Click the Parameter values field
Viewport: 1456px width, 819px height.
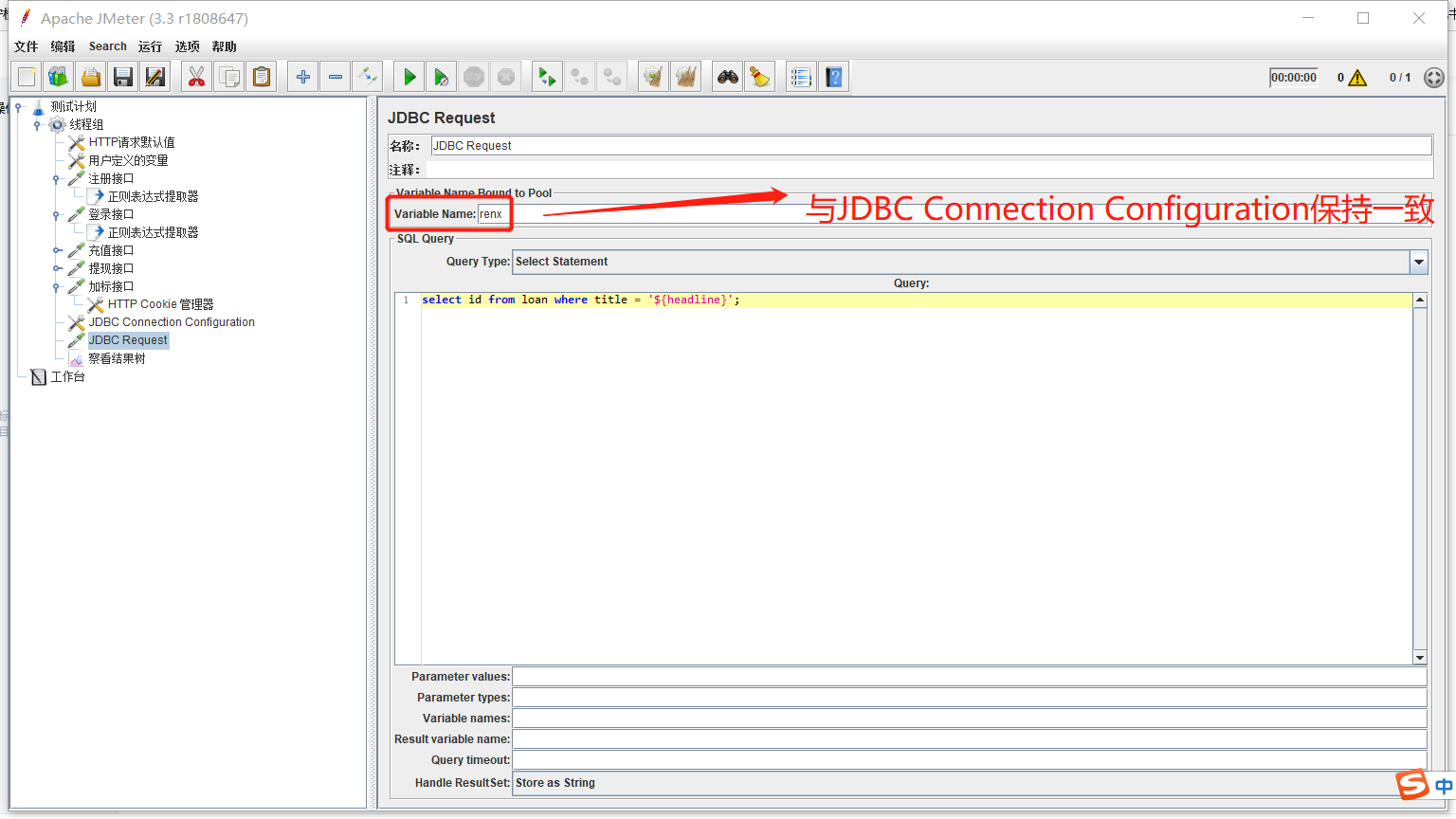970,677
